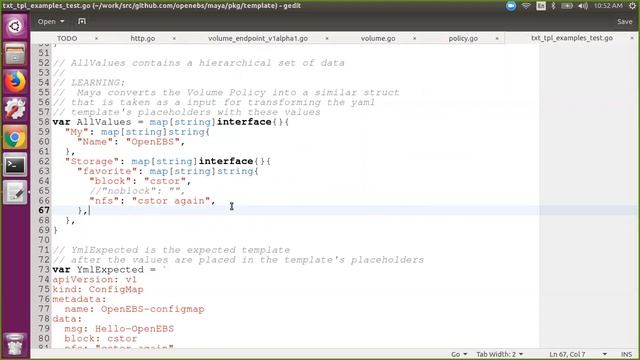Open Tab Width selector
640x360 pixels.
[x=500, y=354]
